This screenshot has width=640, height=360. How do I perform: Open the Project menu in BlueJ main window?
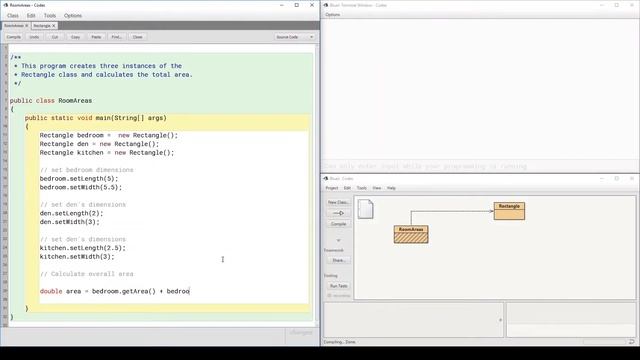click(331, 188)
